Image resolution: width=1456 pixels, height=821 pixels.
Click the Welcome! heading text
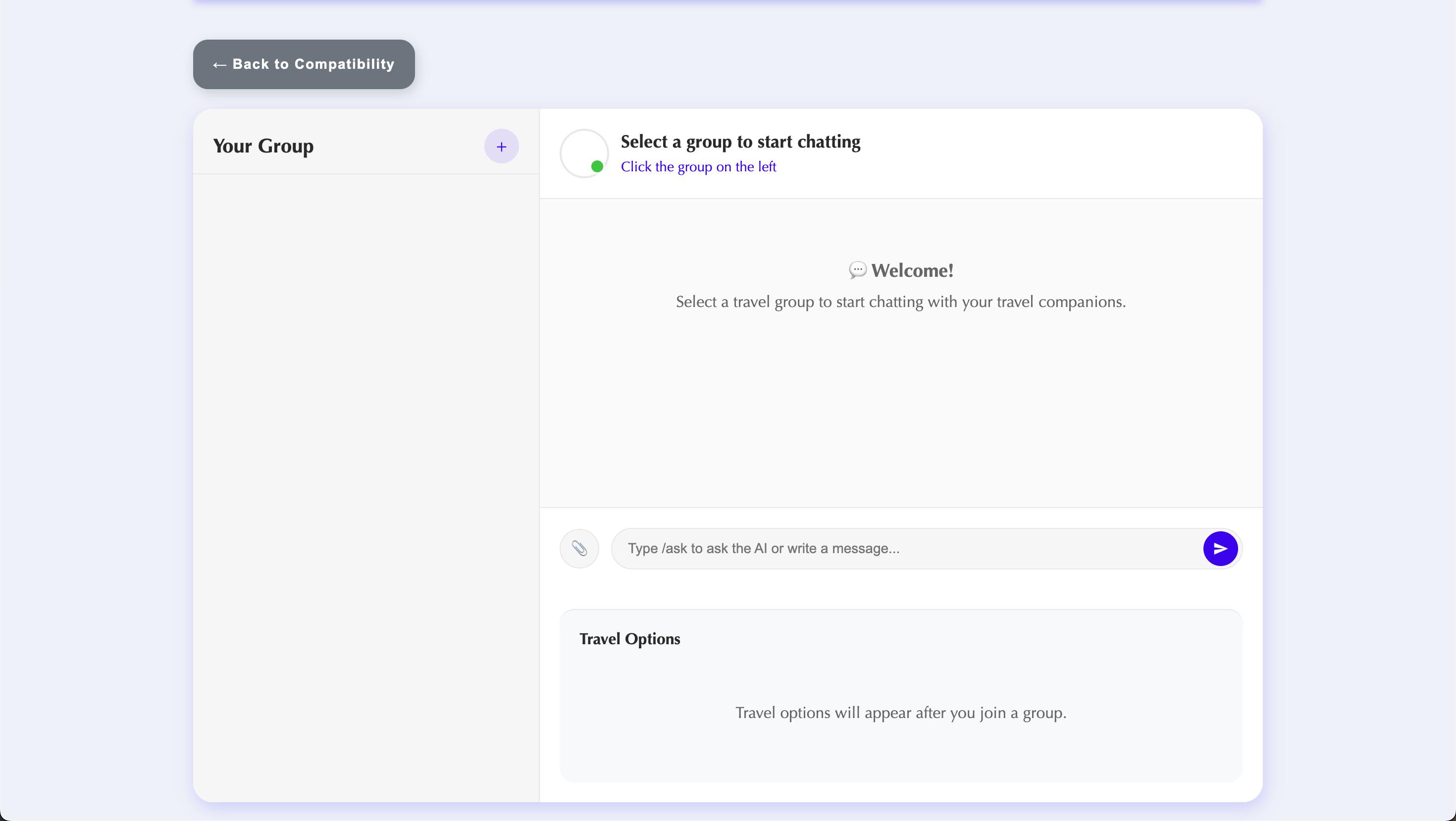(912, 270)
